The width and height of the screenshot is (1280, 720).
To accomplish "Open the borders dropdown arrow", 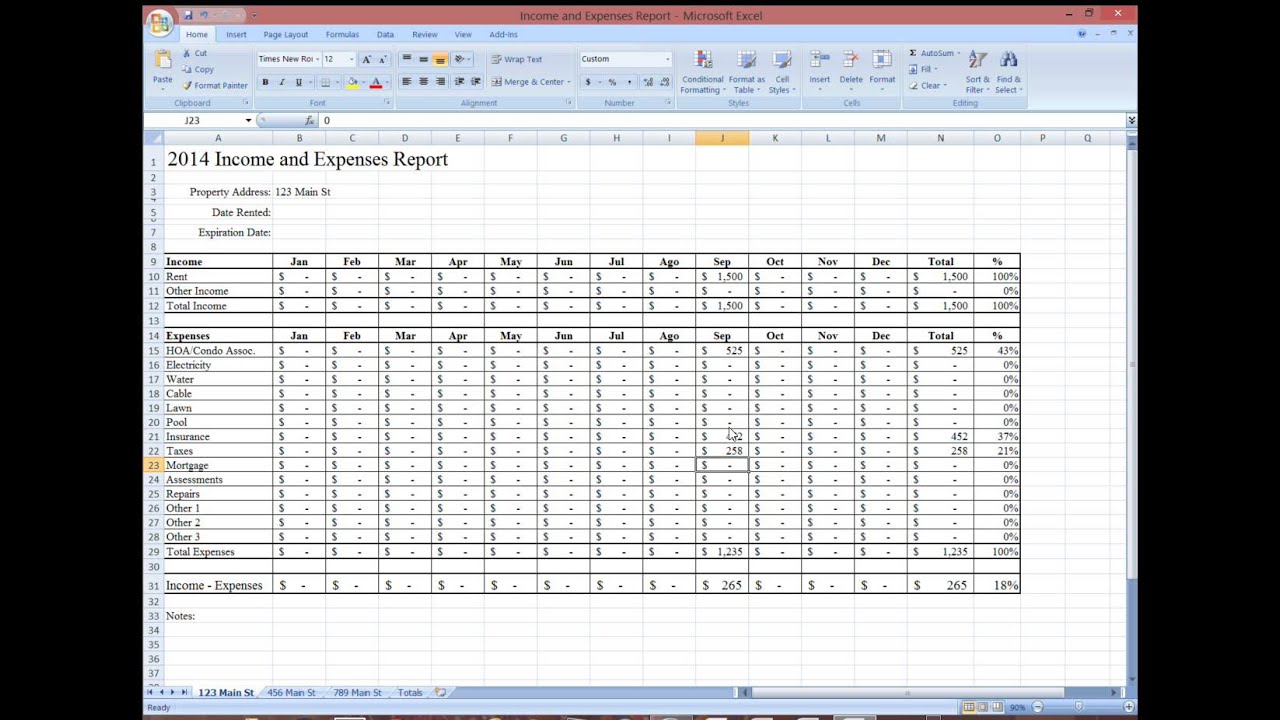I will (x=336, y=82).
